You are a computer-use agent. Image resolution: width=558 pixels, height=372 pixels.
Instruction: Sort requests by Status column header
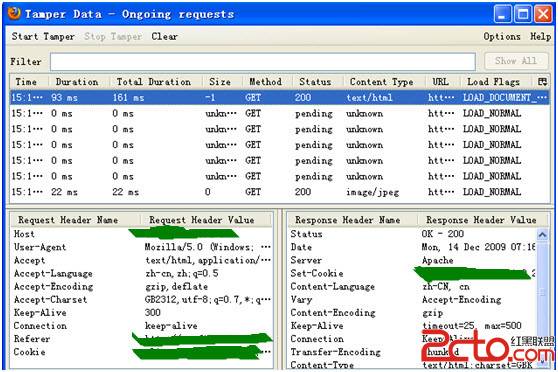coord(315,82)
